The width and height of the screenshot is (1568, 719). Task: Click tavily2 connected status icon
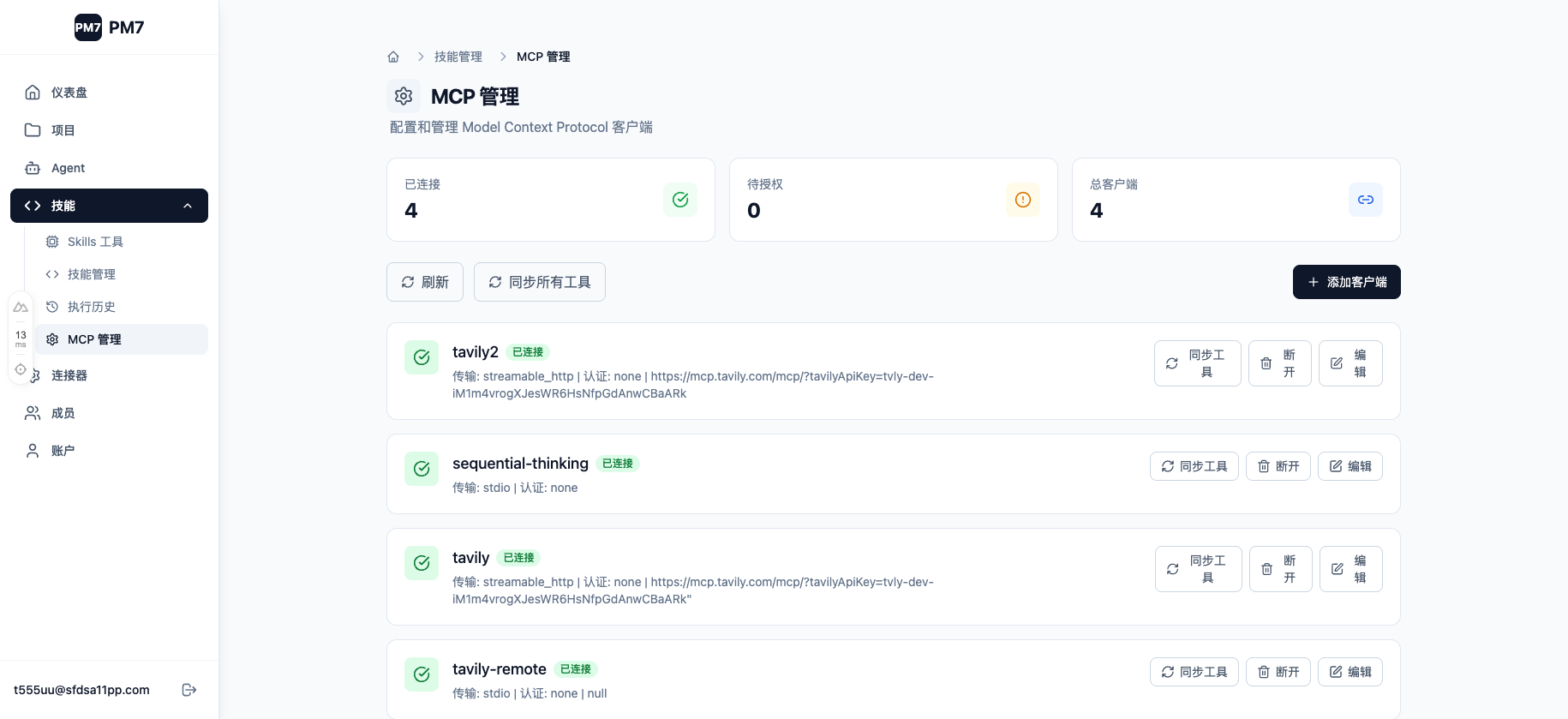(x=422, y=357)
